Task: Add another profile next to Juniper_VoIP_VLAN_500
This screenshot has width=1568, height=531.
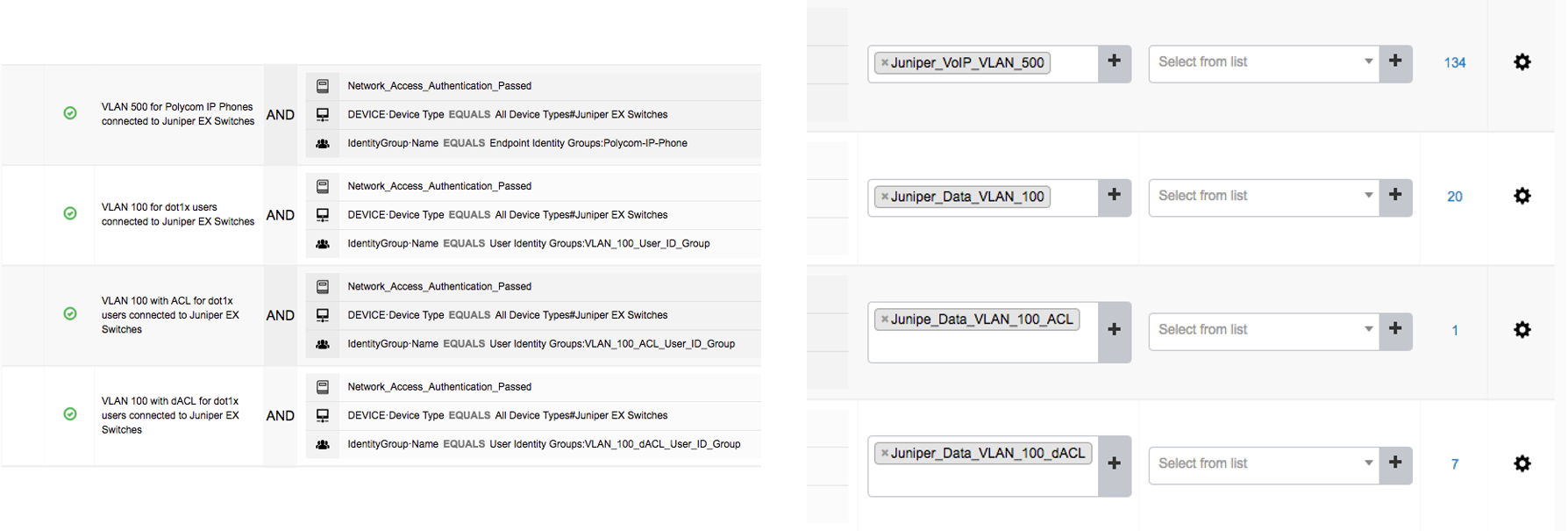Action: pyautogui.click(x=1114, y=61)
